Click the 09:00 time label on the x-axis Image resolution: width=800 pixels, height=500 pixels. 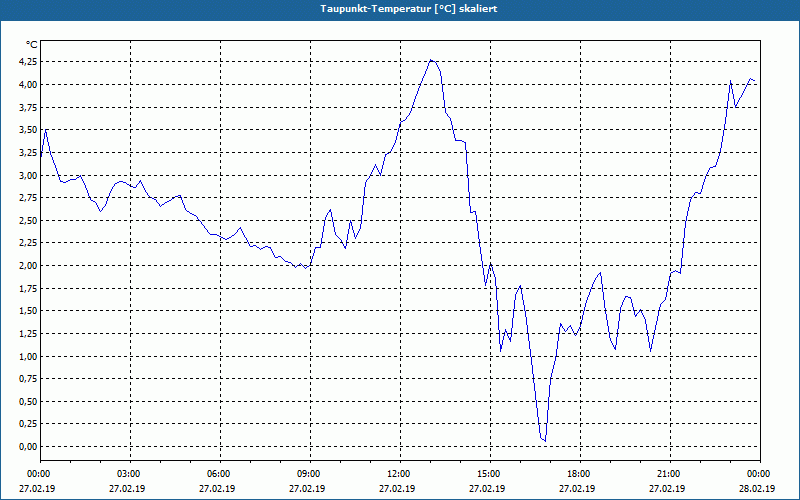click(310, 474)
